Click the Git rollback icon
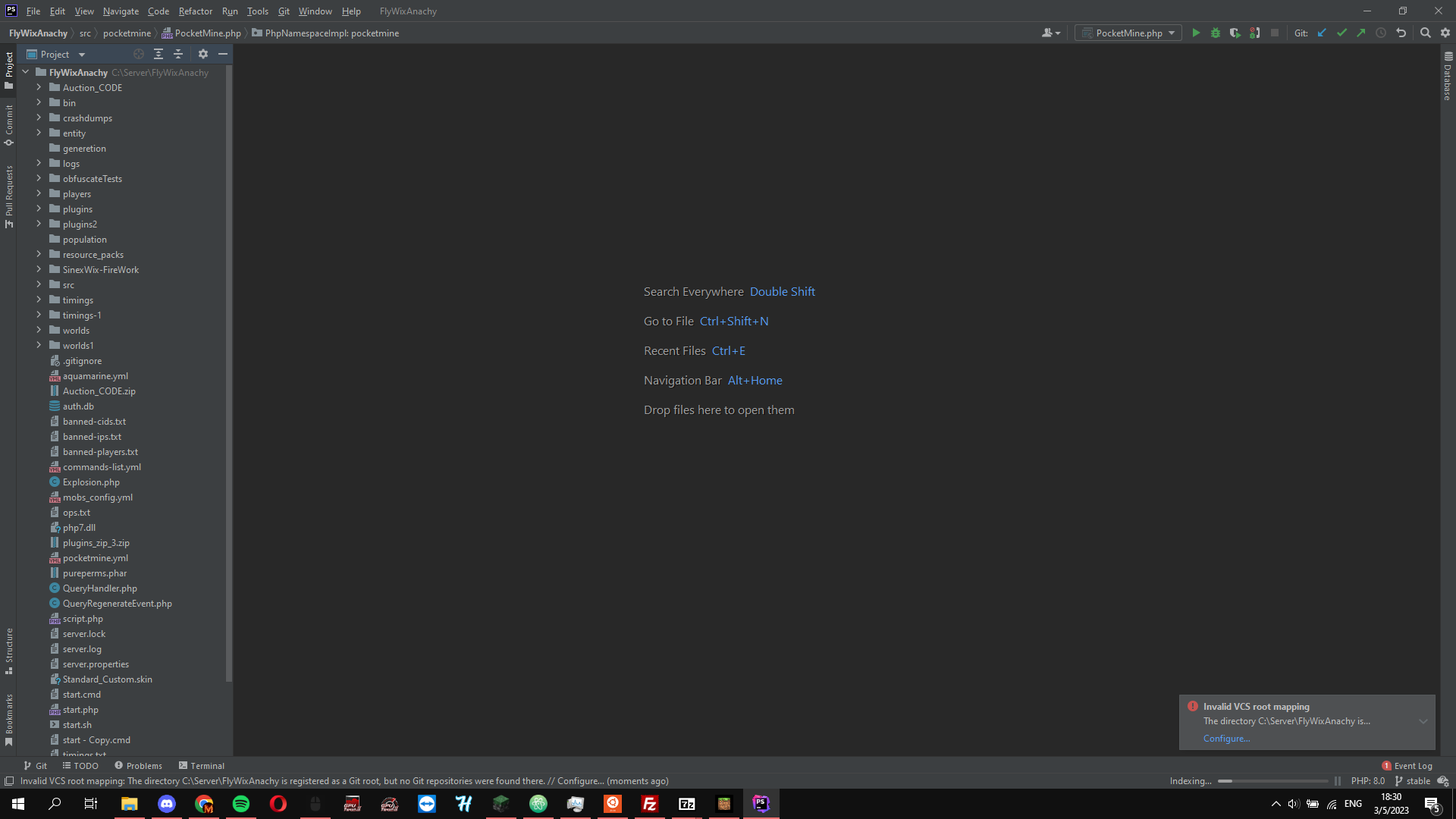The height and width of the screenshot is (819, 1456). pyautogui.click(x=1401, y=33)
